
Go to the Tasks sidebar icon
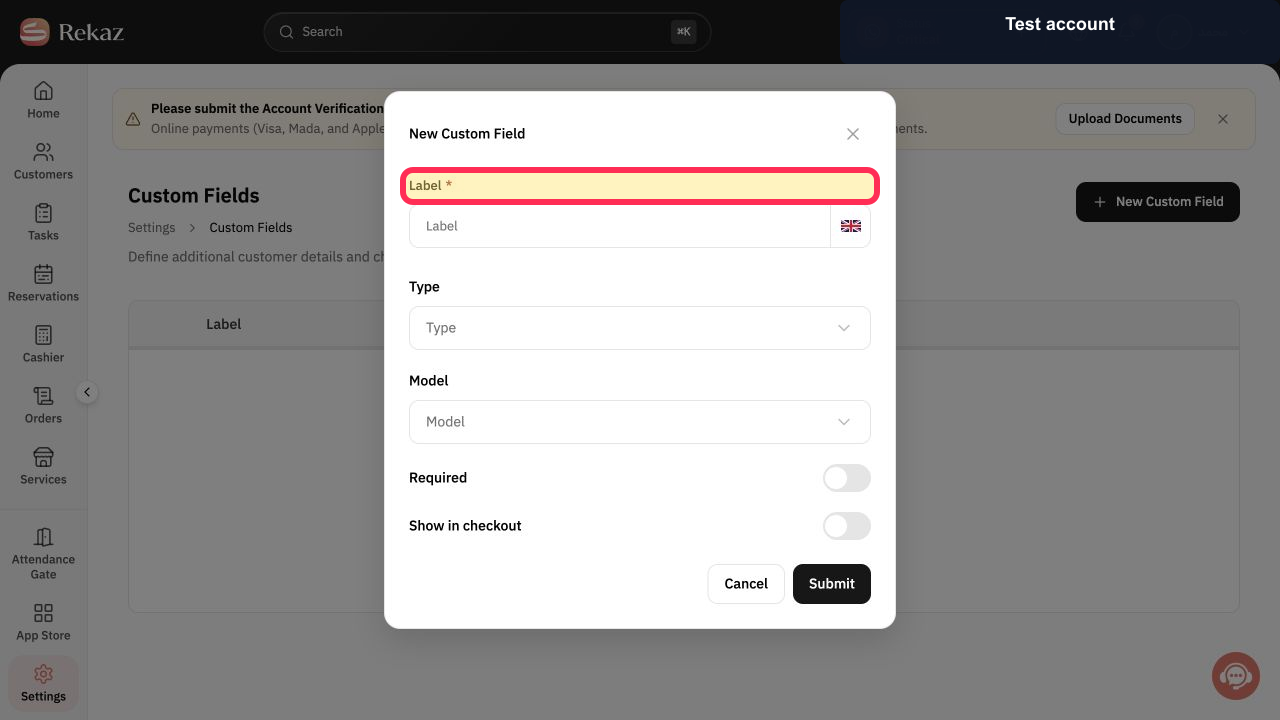(43, 213)
